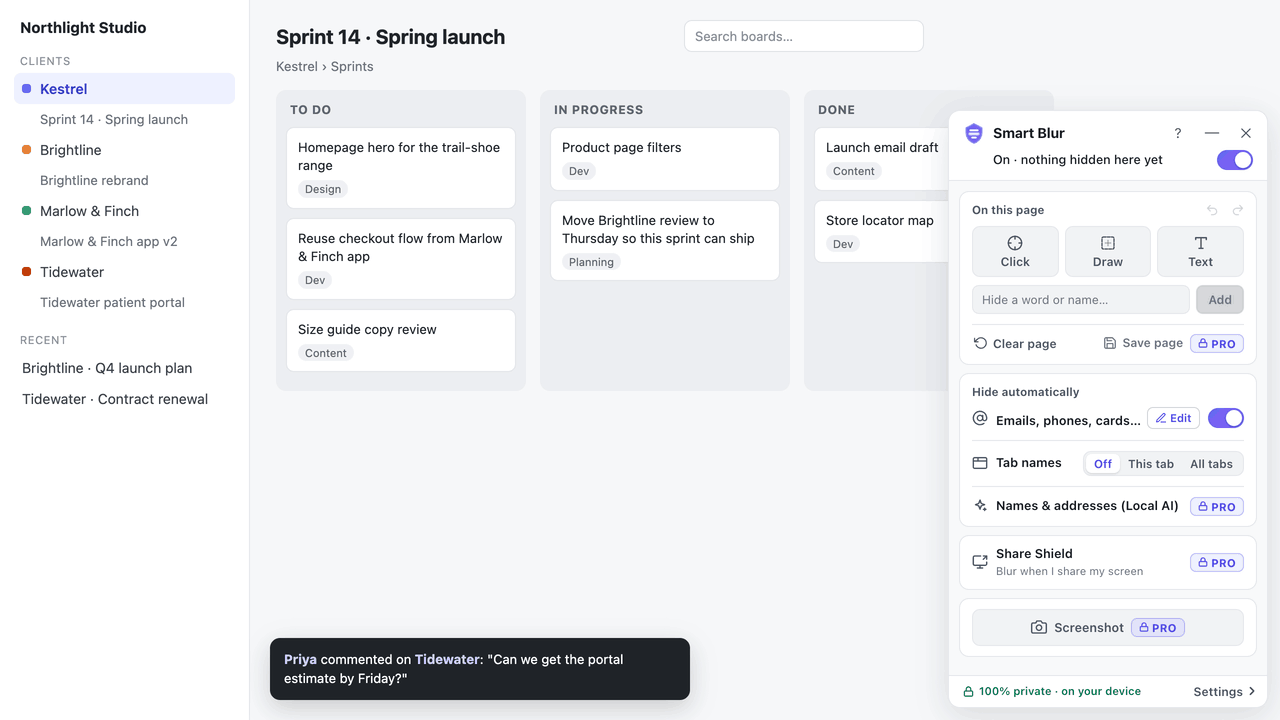1280x720 pixels.
Task: Set Tab names to All tabs
Action: [x=1211, y=463]
